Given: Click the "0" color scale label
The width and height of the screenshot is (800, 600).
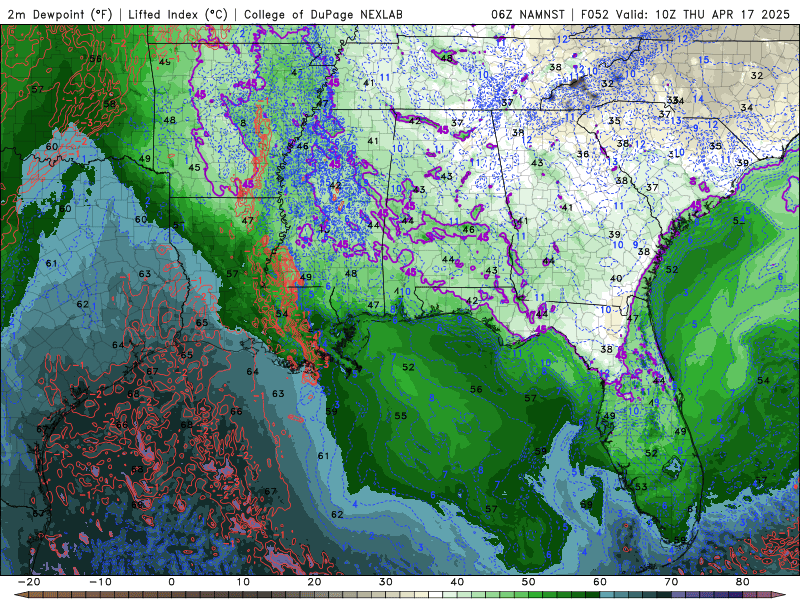Looking at the screenshot, I should coord(171,582).
